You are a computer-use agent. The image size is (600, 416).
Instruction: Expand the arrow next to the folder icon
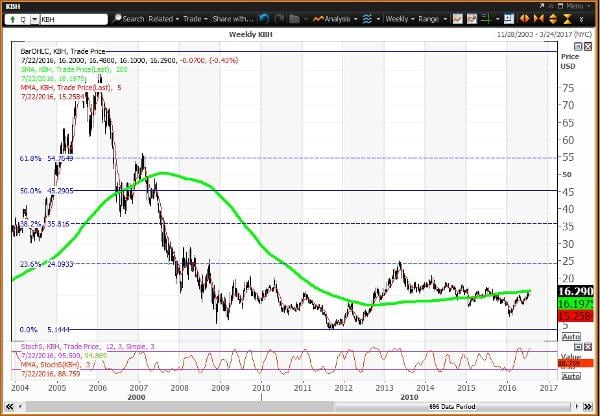[305, 19]
